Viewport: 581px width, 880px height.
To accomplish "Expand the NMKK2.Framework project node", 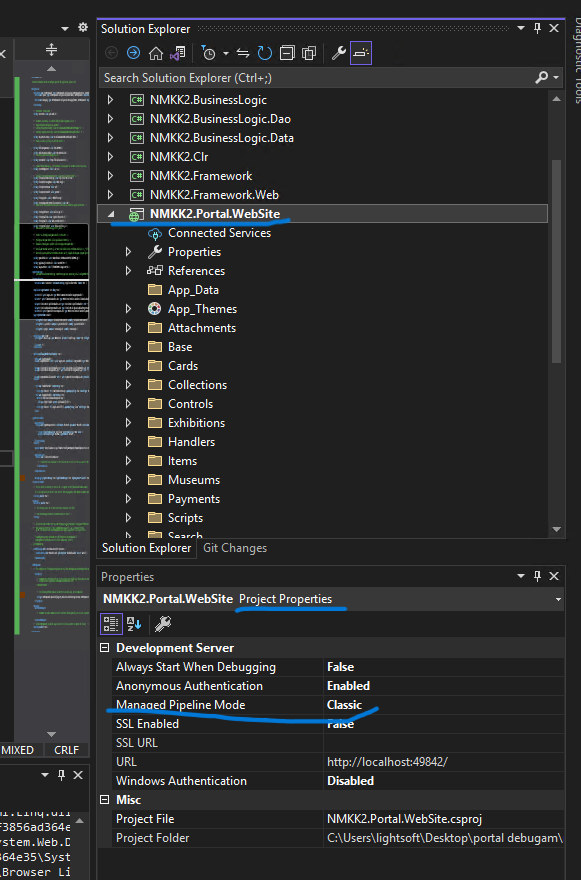I will point(111,176).
